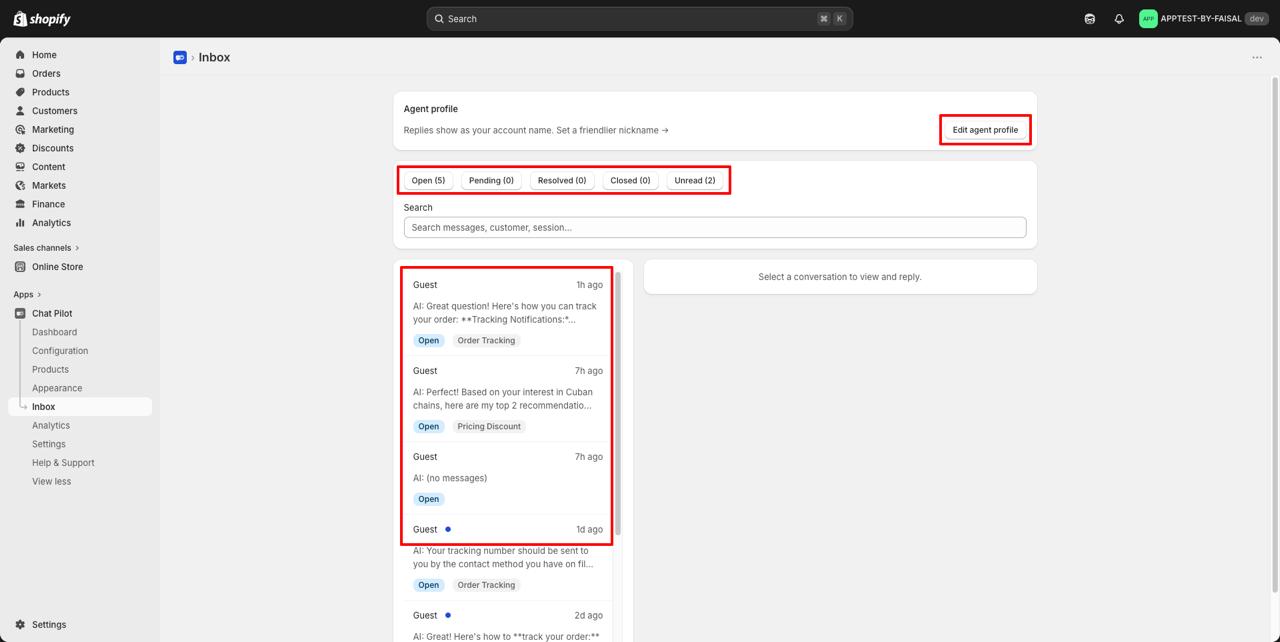Viewport: 1280px width, 642px height.
Task: Select Inbox in Chat Pilot menu
Action: pos(80,407)
